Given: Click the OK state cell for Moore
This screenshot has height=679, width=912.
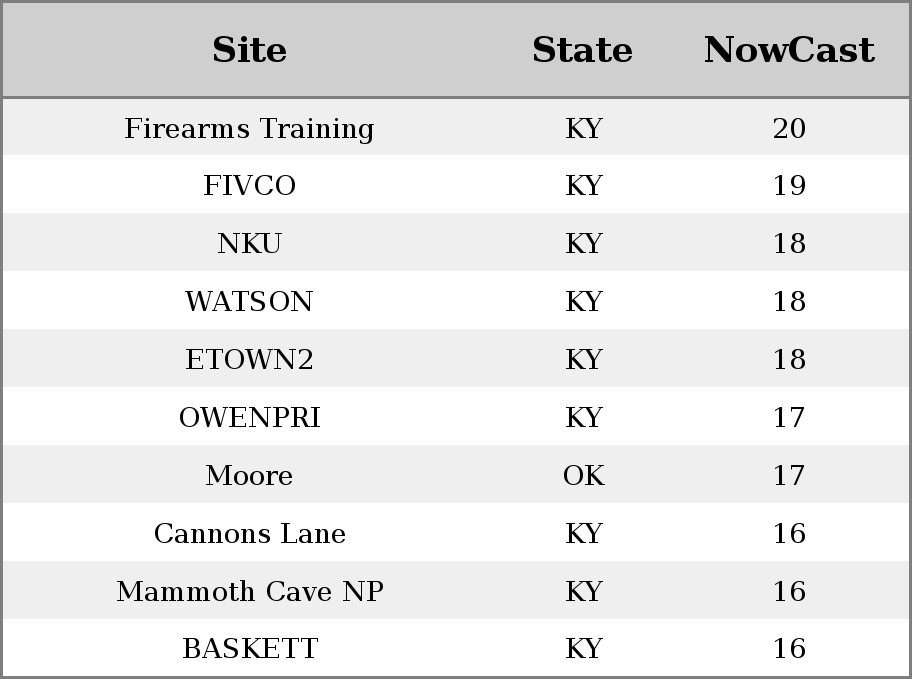Looking at the screenshot, I should click(x=583, y=475).
